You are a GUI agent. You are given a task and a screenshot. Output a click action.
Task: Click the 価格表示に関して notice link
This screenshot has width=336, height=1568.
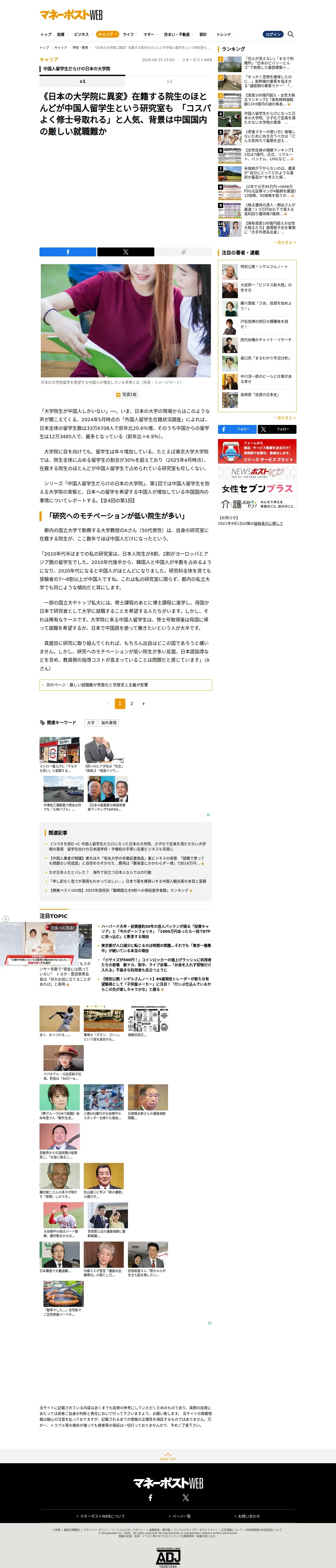(x=268, y=523)
